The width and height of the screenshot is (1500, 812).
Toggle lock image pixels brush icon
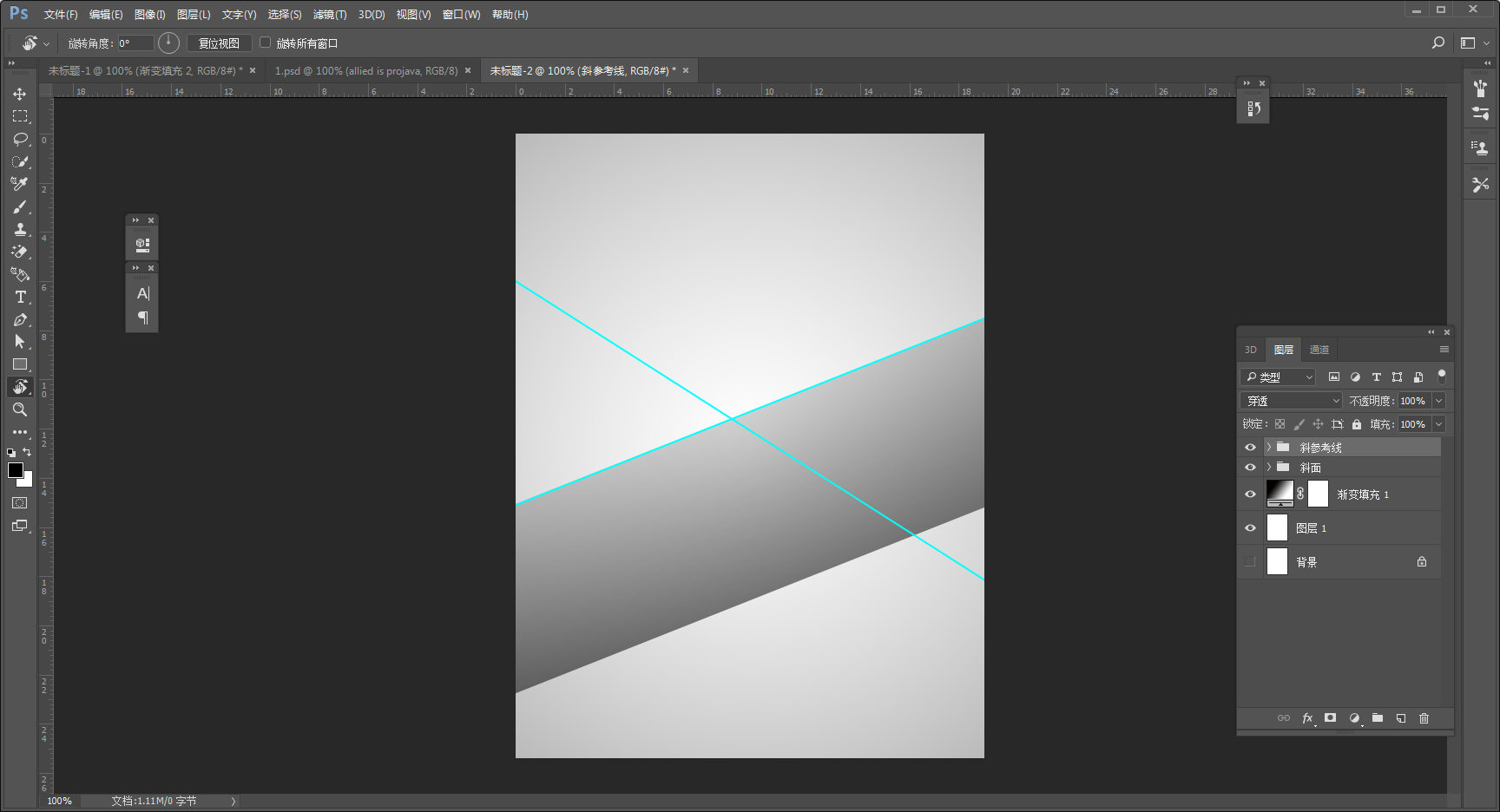pyautogui.click(x=1299, y=424)
